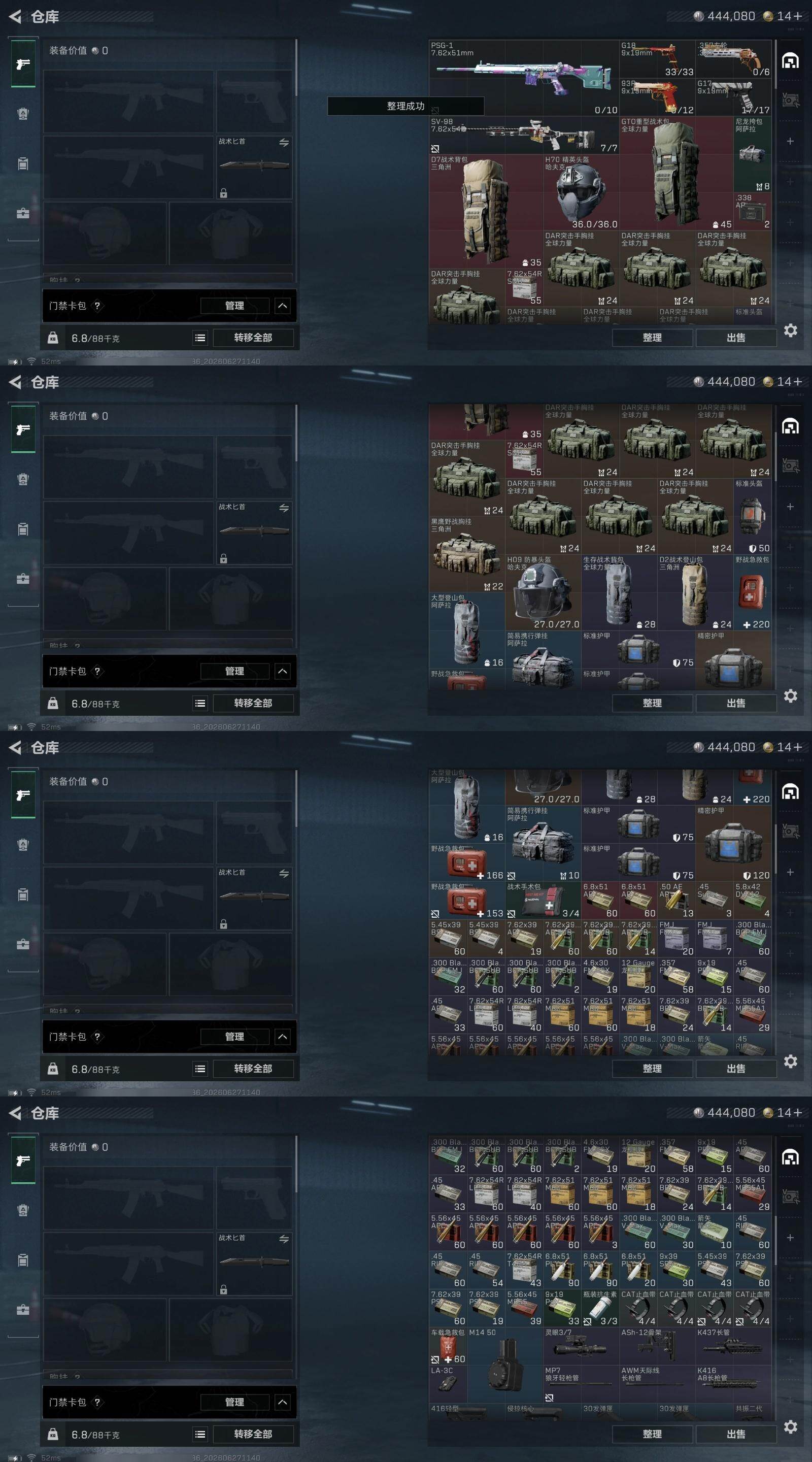The image size is (812, 1462).
Task: Select the 野战急救包 with 153 points
Action: (467, 900)
